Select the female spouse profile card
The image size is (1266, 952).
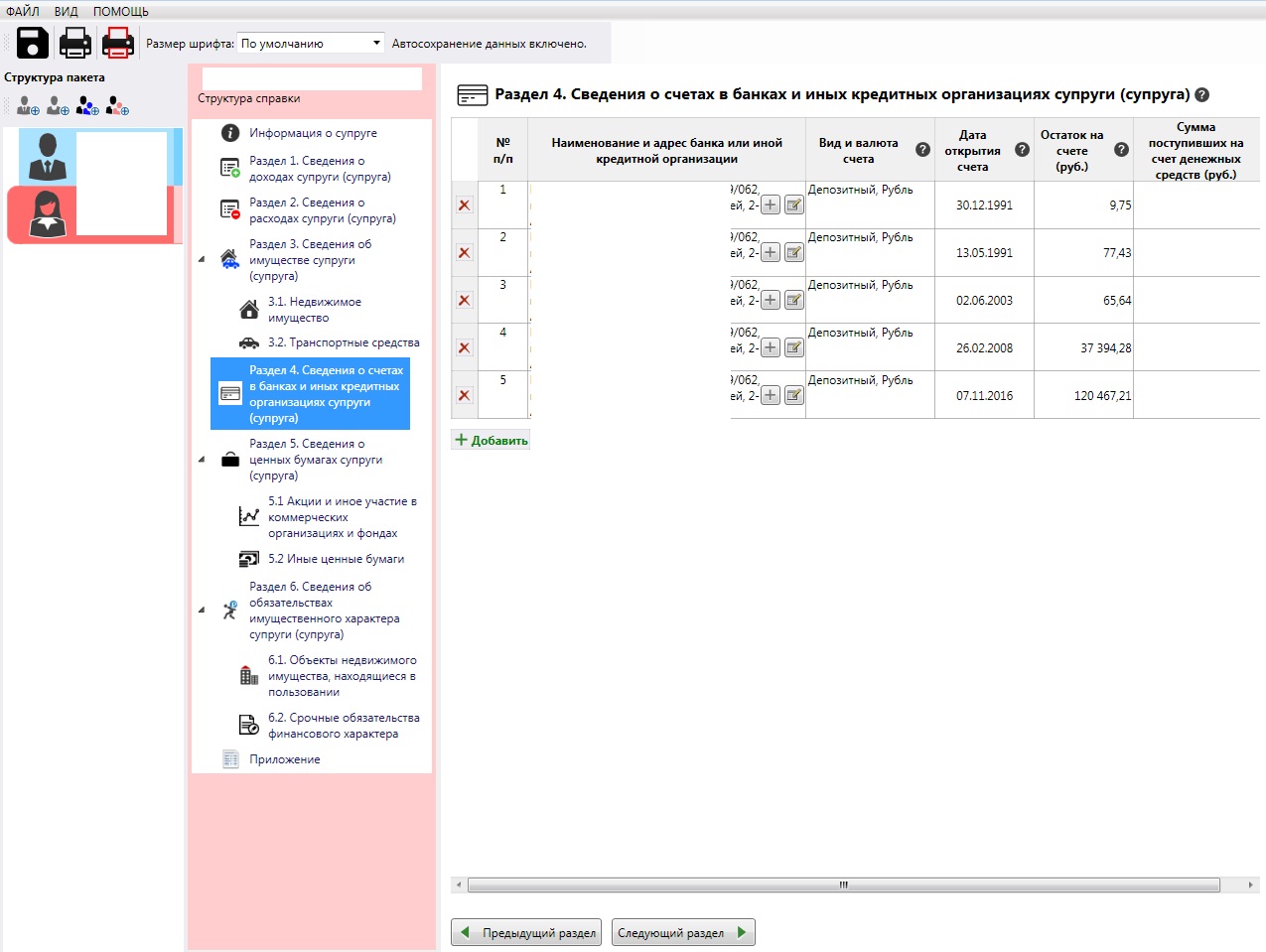pos(91,214)
